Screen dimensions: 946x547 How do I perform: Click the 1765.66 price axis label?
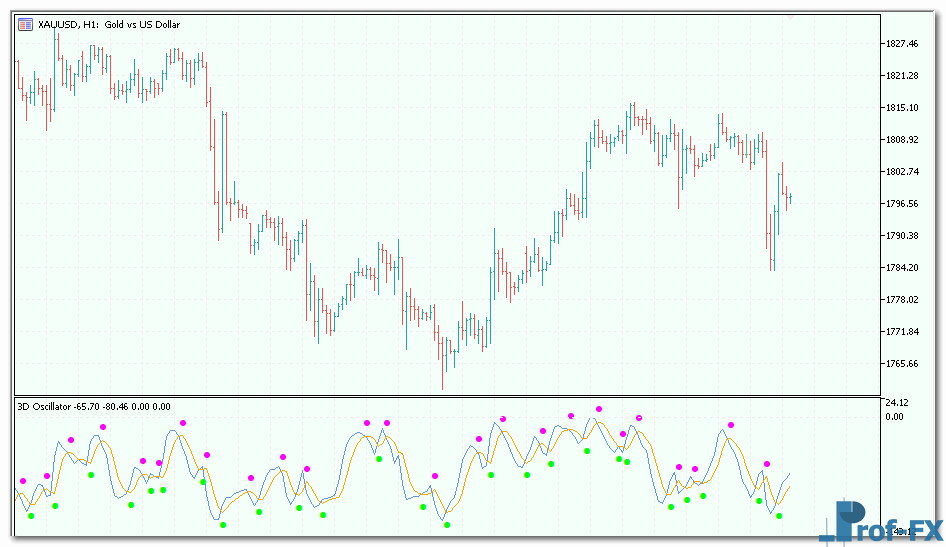point(901,364)
